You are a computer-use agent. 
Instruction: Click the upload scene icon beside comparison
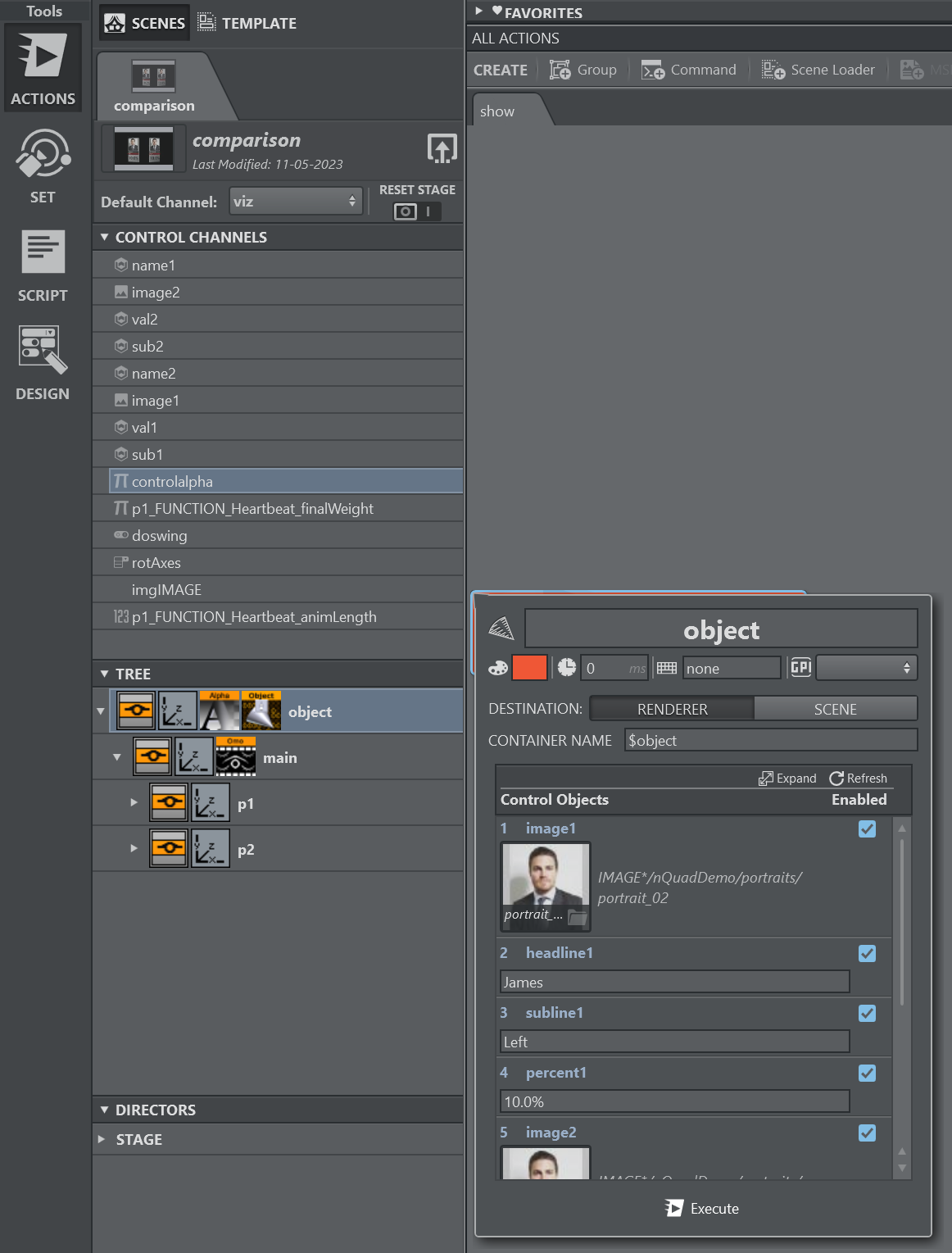[442, 148]
